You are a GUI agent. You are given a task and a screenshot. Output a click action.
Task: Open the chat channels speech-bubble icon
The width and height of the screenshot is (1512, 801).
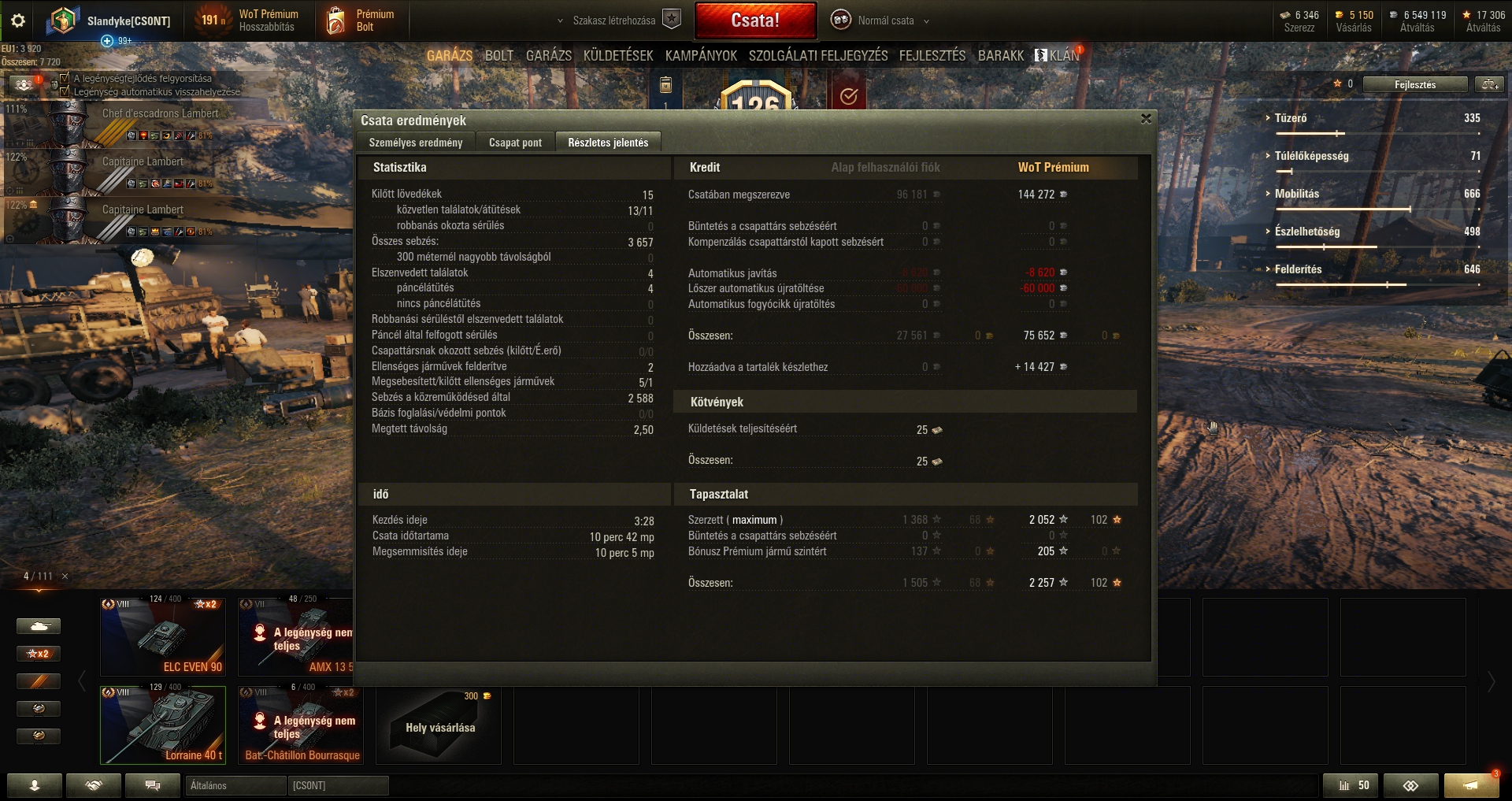[153, 785]
